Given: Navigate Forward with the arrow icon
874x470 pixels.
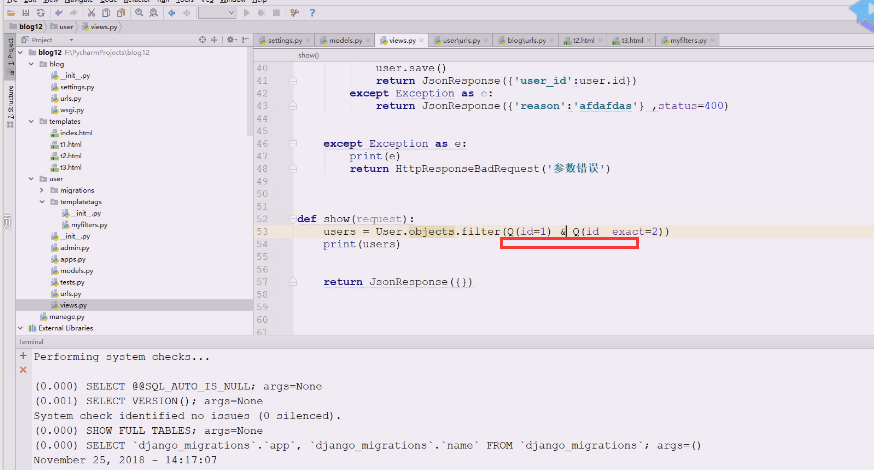Looking at the screenshot, I should click(186, 13).
